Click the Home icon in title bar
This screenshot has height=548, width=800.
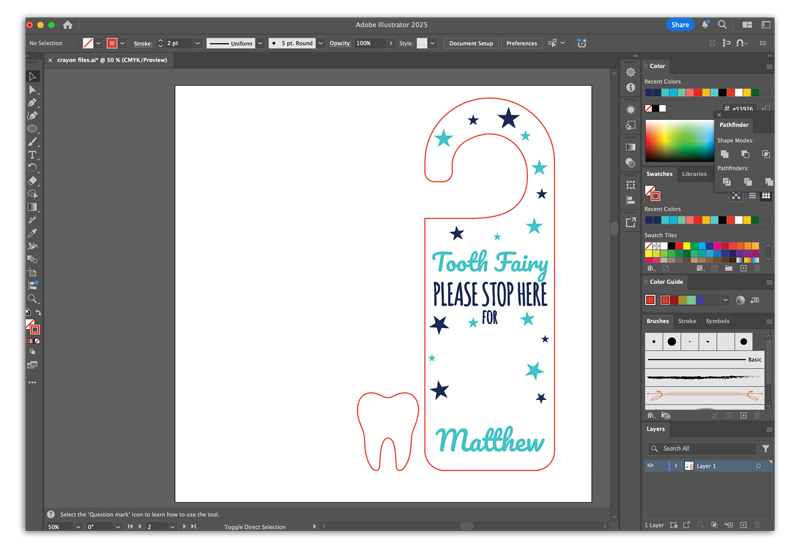(x=67, y=24)
